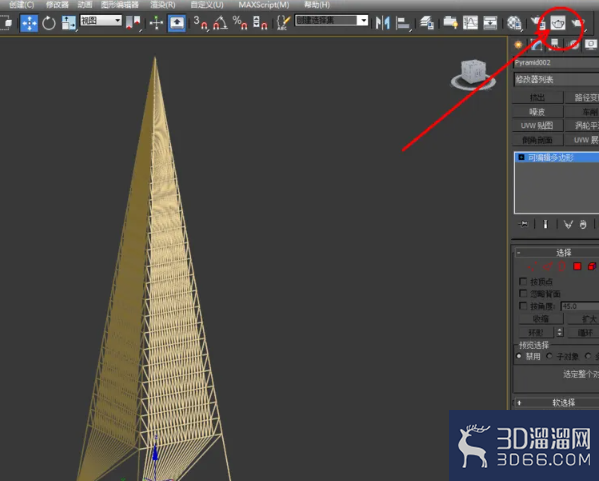The height and width of the screenshot is (481, 599).
Task: Open the named selection sets dropdown
Action: click(x=332, y=20)
